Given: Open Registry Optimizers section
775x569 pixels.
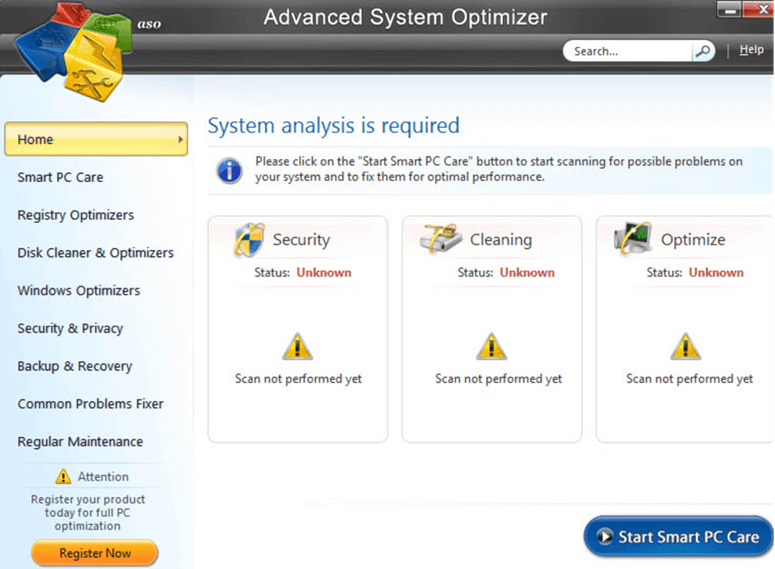Looking at the screenshot, I should pos(76,215).
